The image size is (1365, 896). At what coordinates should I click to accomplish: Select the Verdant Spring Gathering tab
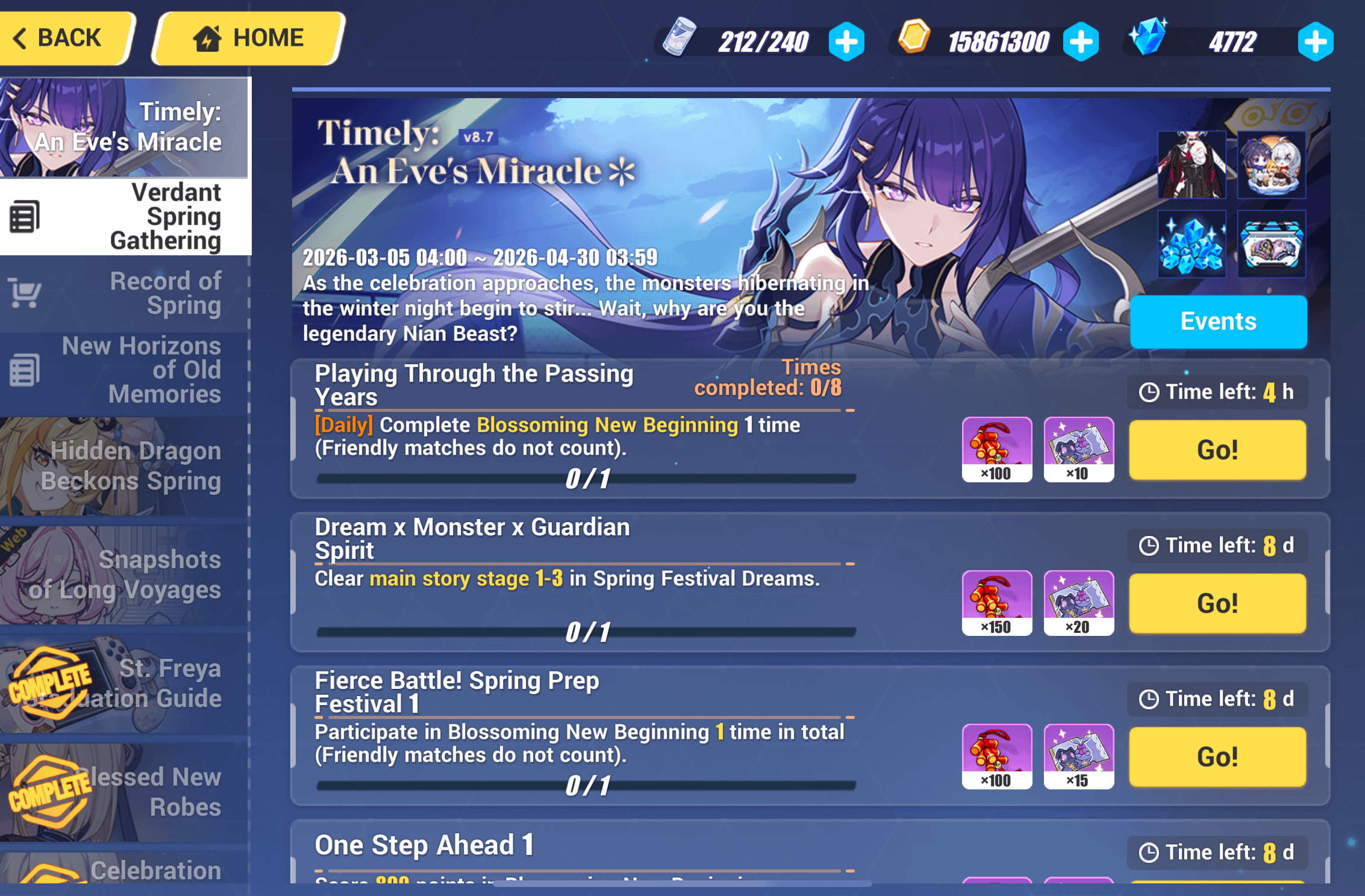(x=125, y=217)
